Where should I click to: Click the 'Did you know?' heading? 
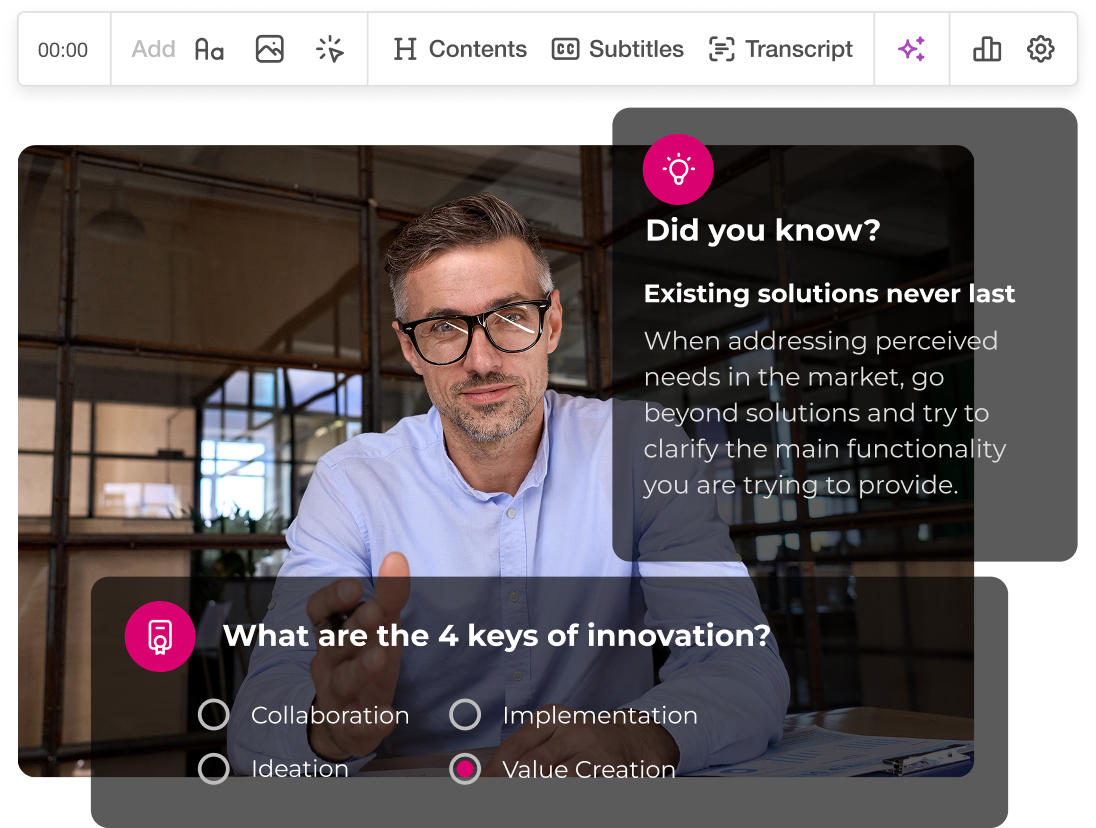763,231
